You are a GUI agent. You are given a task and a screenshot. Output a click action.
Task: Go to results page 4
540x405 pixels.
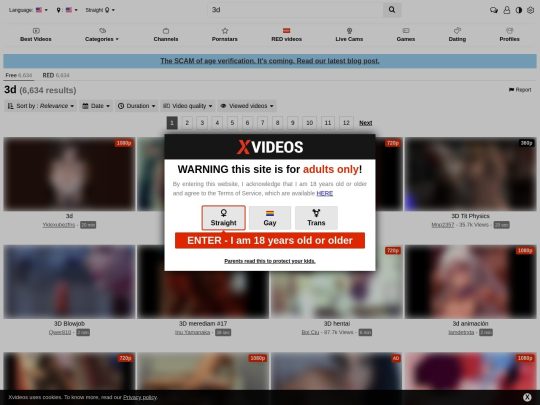217,123
